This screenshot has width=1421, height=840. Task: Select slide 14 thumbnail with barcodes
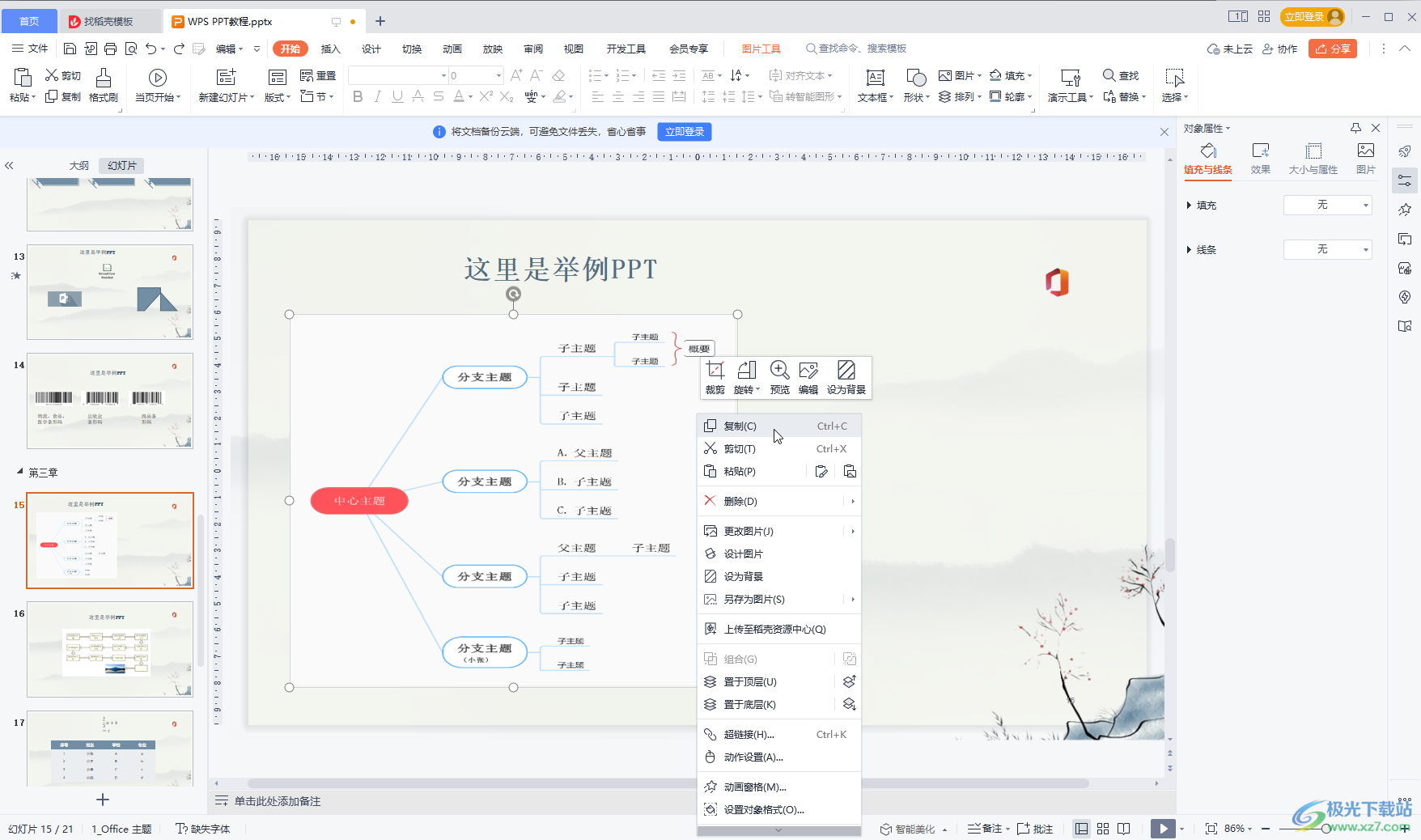pyautogui.click(x=110, y=401)
